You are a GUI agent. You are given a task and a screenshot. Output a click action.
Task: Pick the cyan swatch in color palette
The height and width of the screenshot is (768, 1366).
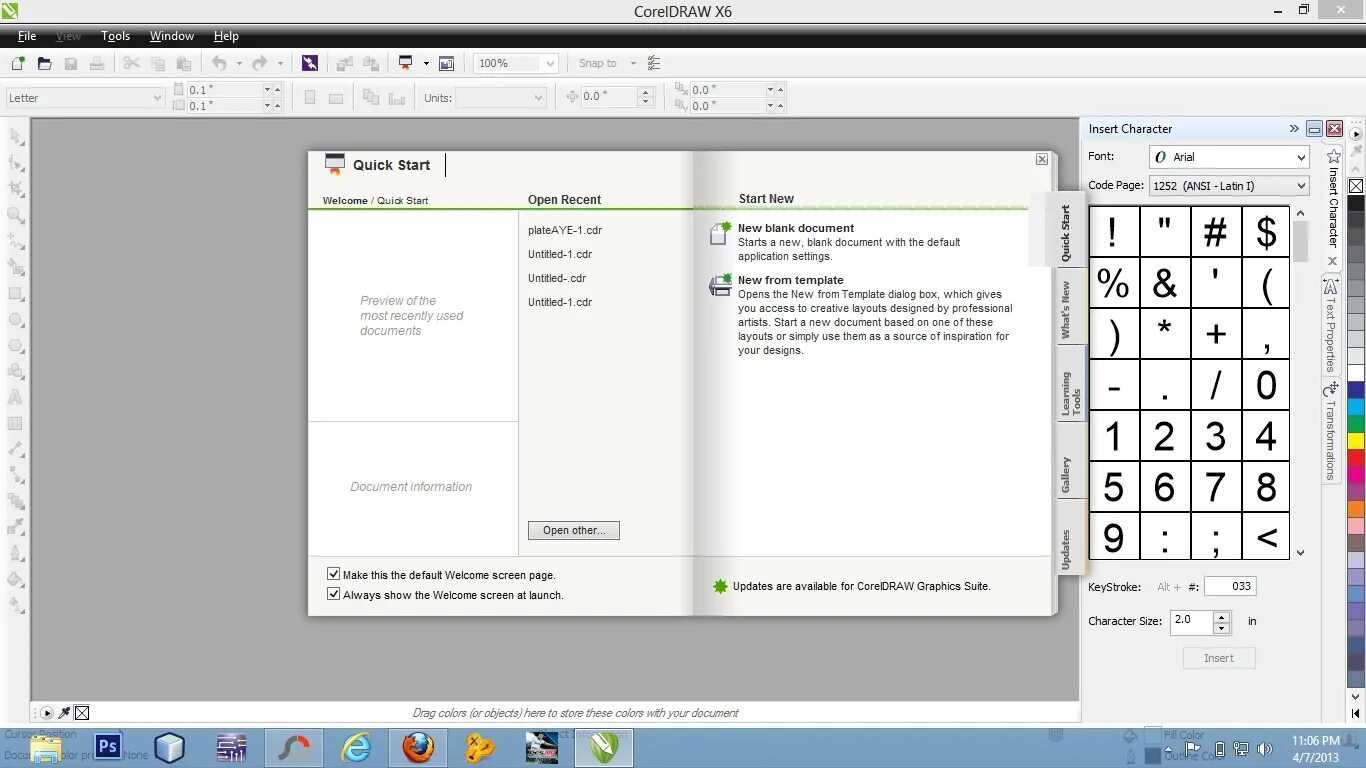(1356, 408)
